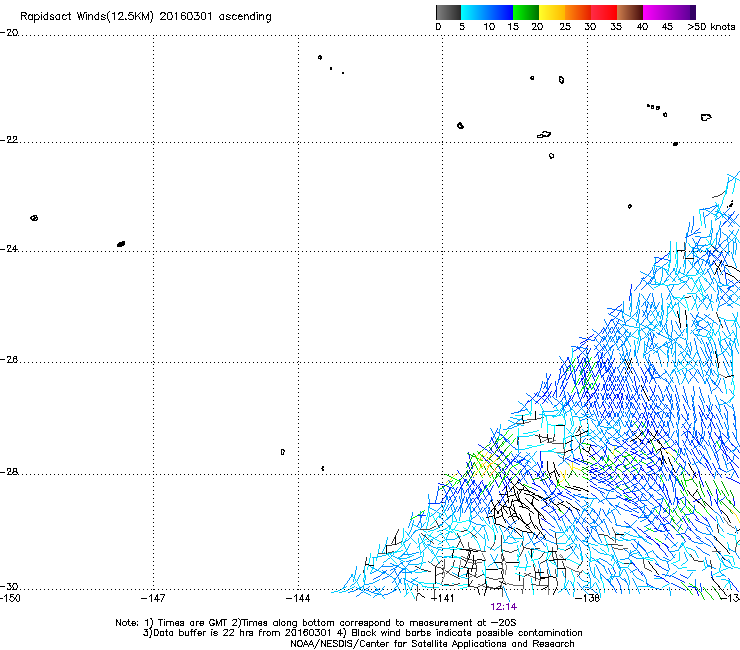Click the -22 latitude axis label
Screen dimensions: 740x650
tap(9, 140)
